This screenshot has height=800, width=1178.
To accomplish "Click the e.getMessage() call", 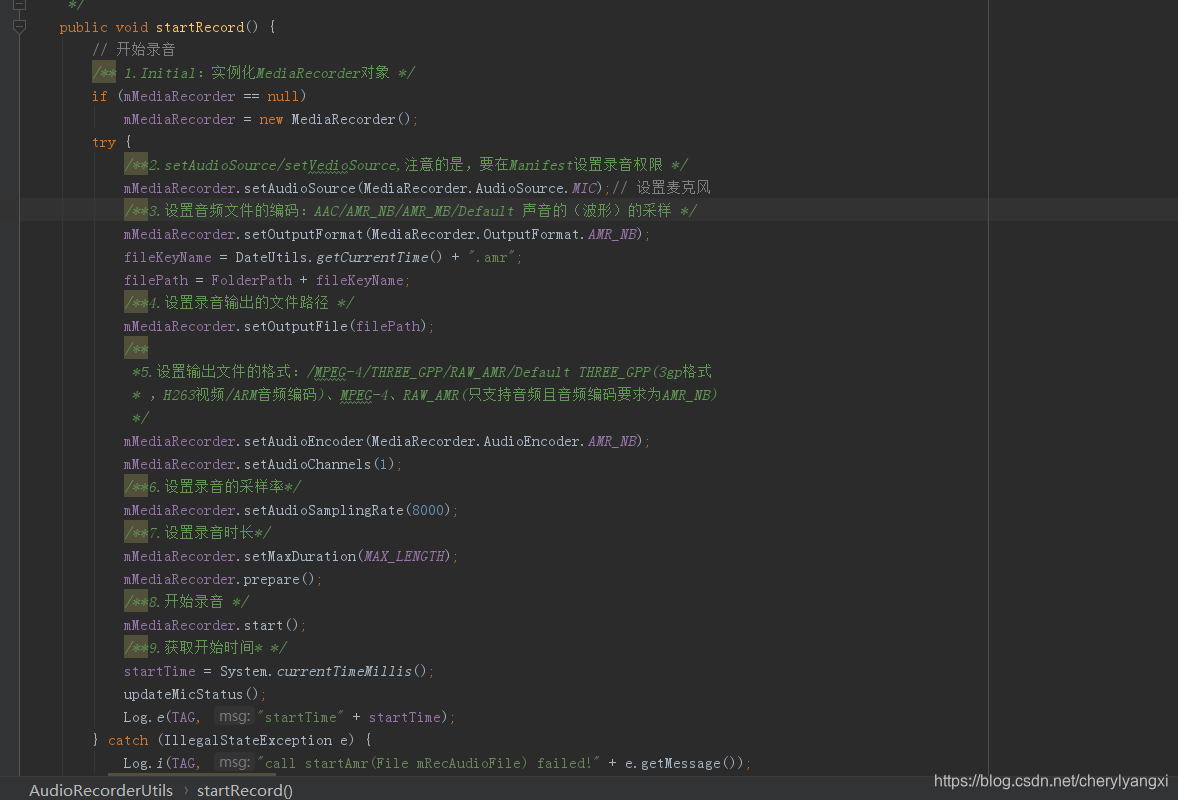I will coord(681,763).
